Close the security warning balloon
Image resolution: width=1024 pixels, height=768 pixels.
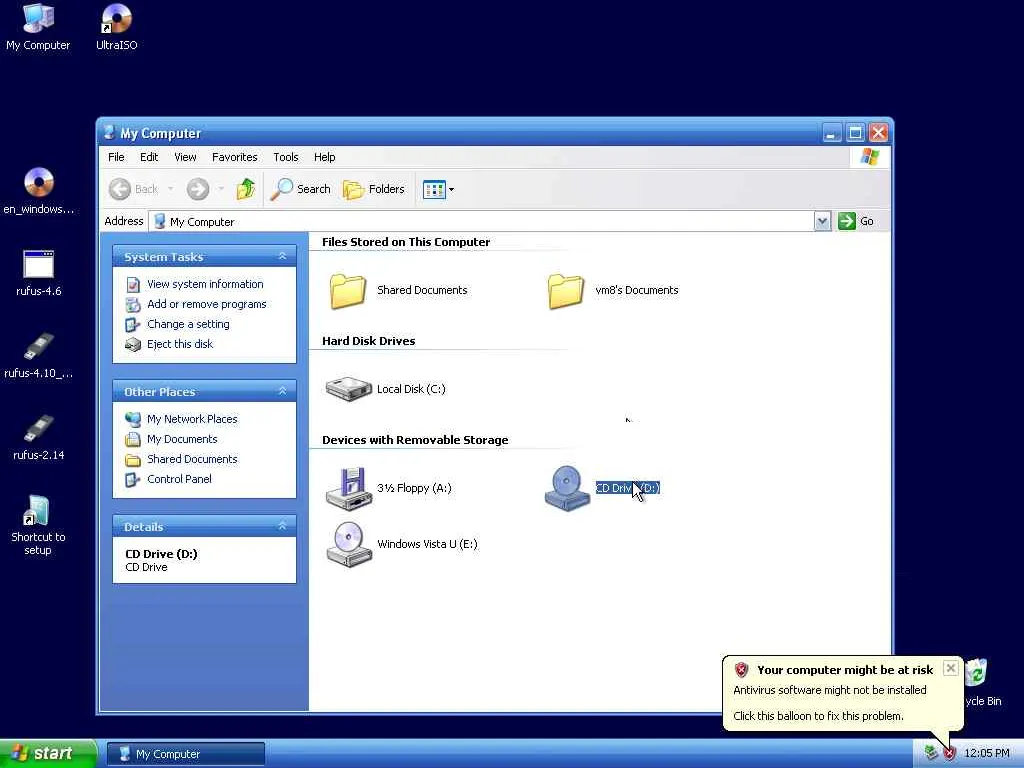click(x=951, y=668)
